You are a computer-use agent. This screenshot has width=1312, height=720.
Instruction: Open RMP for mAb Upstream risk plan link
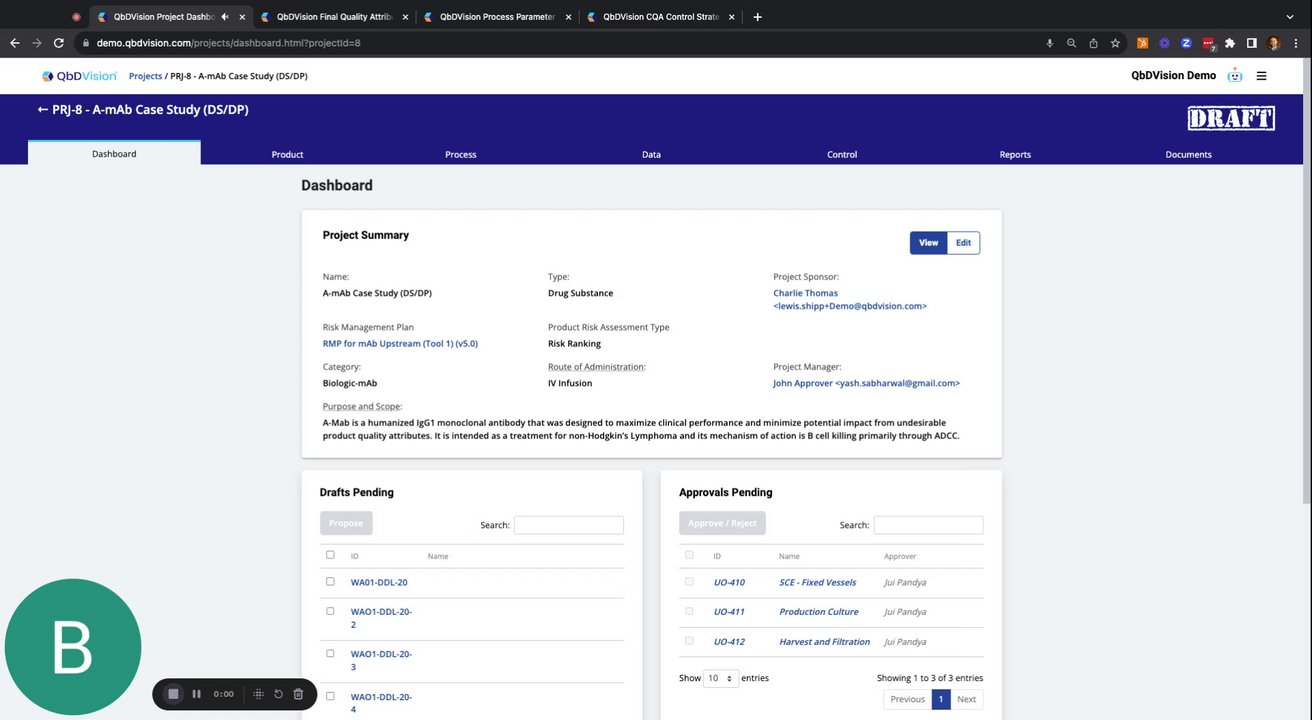coord(400,343)
